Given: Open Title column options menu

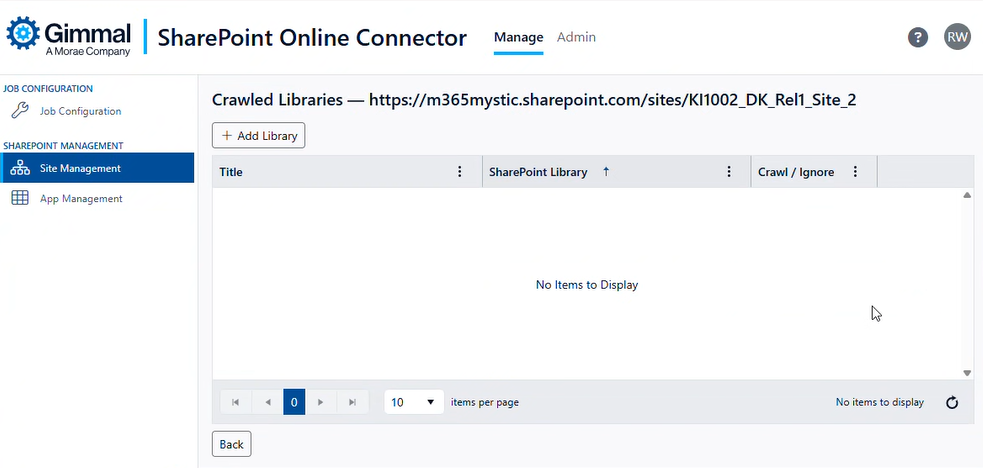Looking at the screenshot, I should point(460,172).
